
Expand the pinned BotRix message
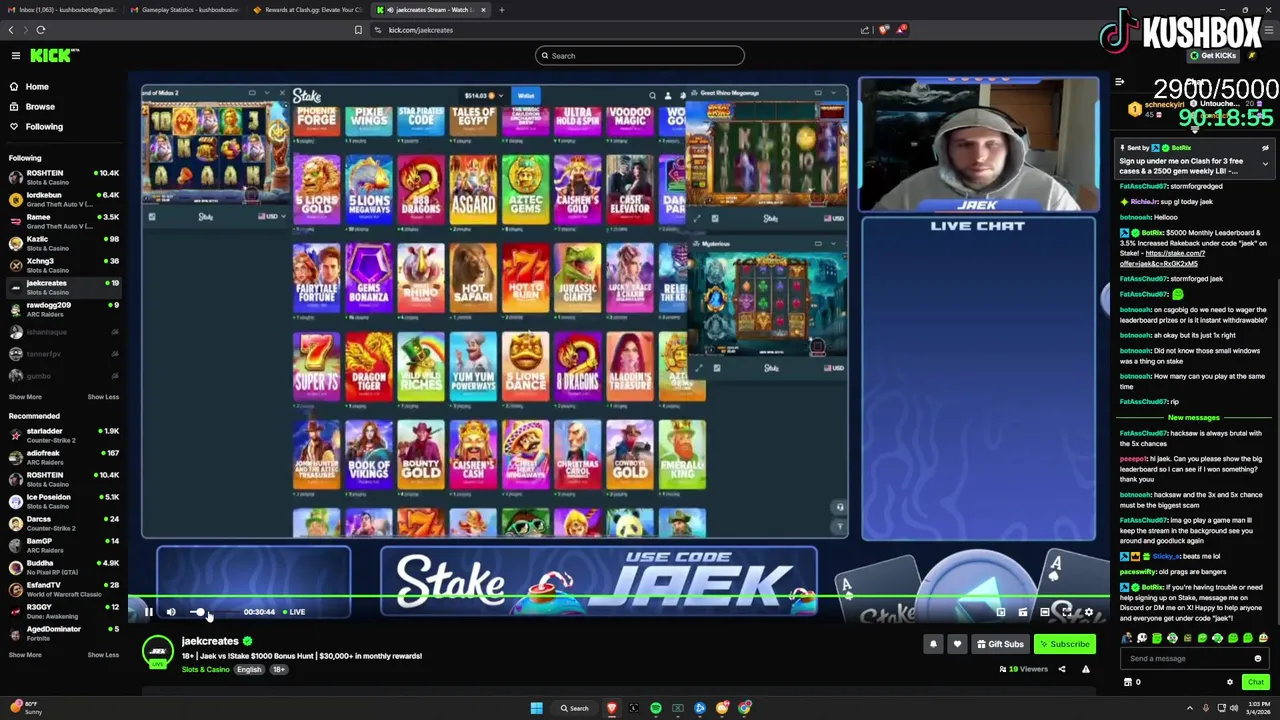point(1265,163)
